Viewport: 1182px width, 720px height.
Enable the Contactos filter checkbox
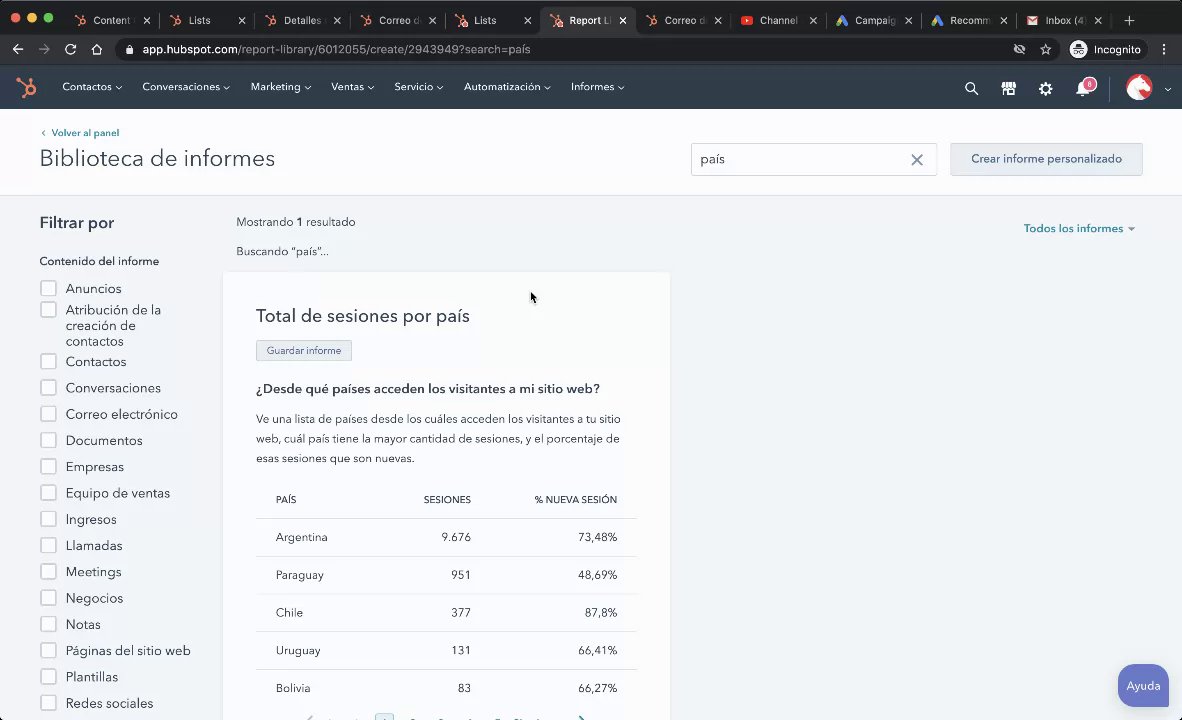pos(48,361)
